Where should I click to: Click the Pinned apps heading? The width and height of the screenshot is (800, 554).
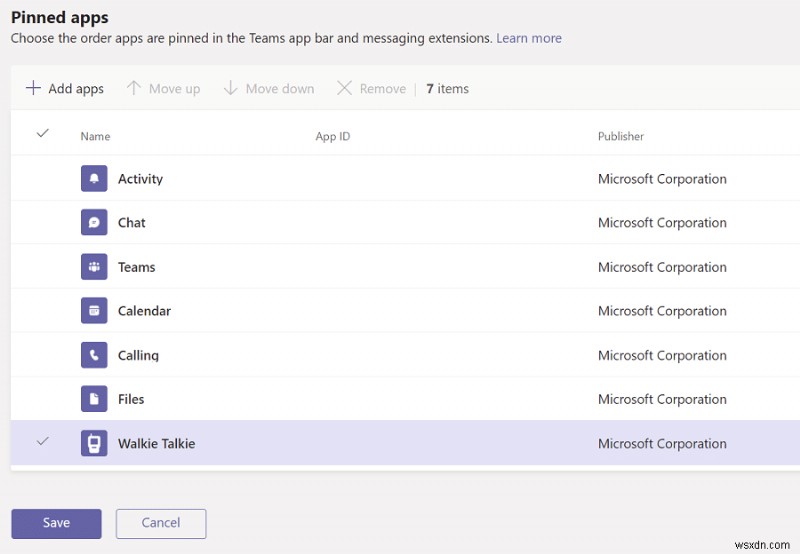click(60, 18)
